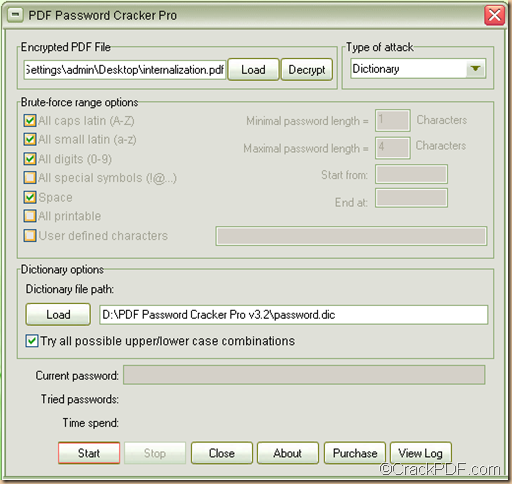
Task: Load an encrypted PDF file
Action: pos(253,69)
